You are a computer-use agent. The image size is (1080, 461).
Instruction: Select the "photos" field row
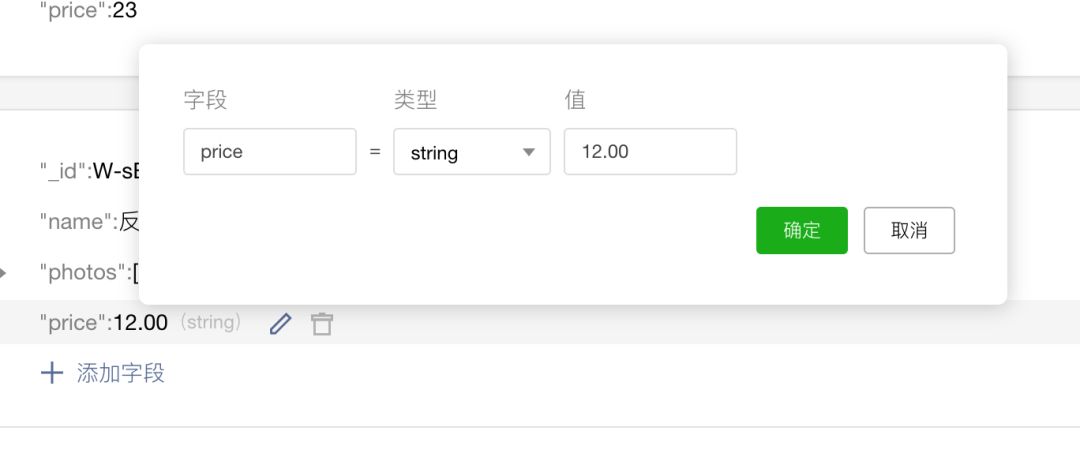90,272
